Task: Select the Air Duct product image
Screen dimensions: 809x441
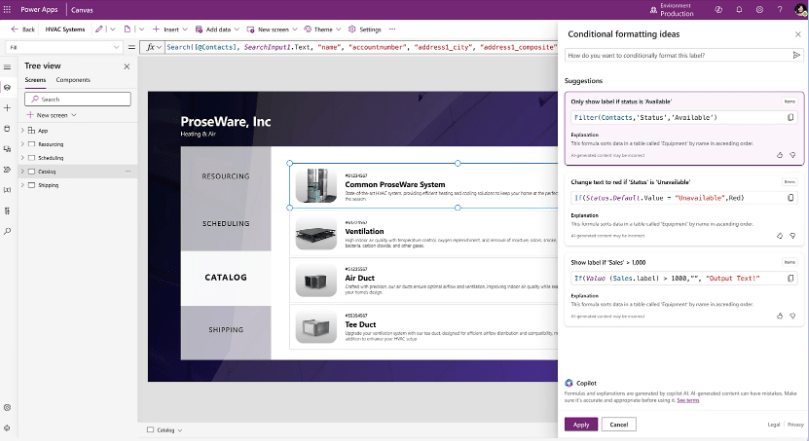Action: click(316, 281)
